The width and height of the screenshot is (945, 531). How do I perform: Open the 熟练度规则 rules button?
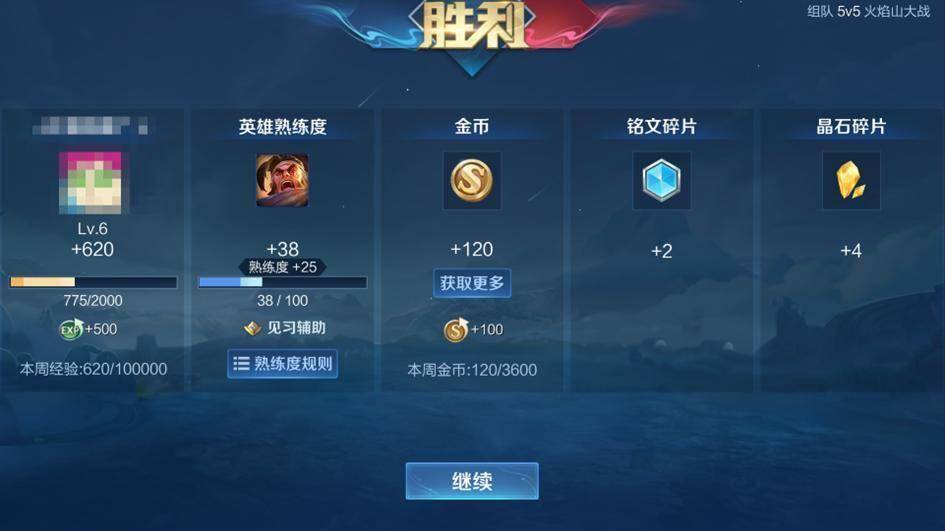[x=282, y=363]
